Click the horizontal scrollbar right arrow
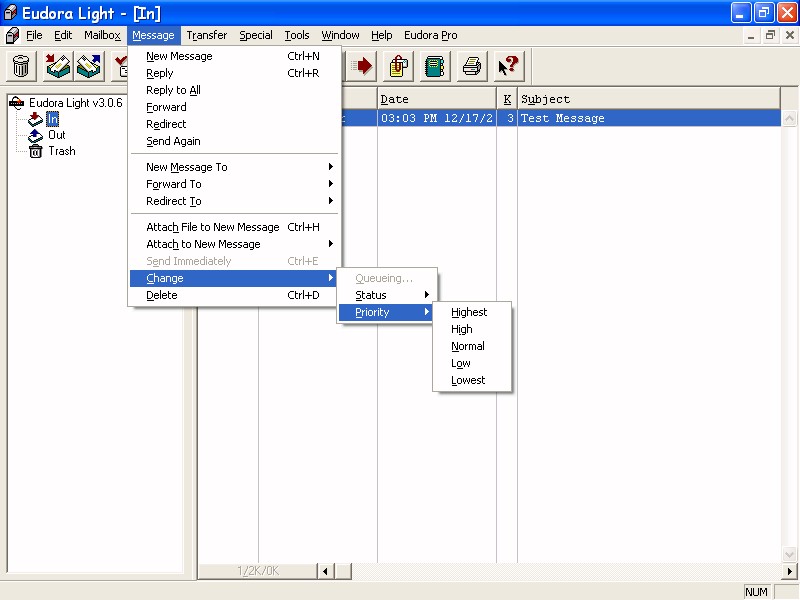The image size is (800, 600). pos(789,571)
